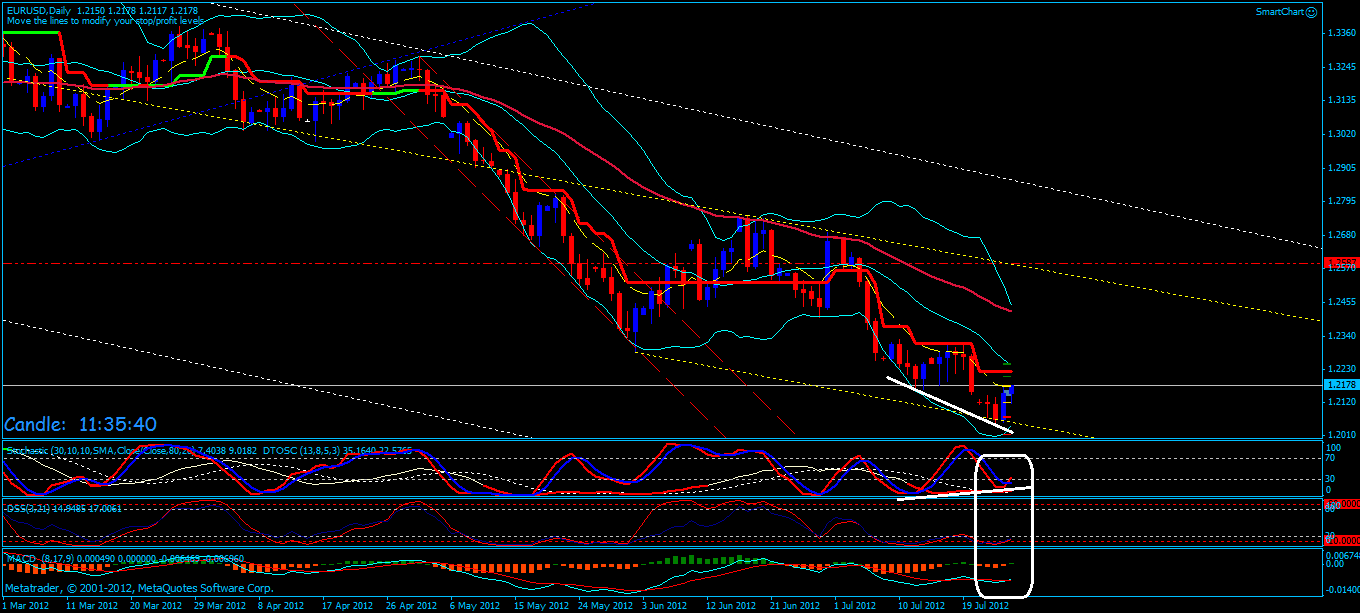Image resolution: width=1360 pixels, height=613 pixels.
Task: Click the SmartChart smiley face icon
Action: 1311,12
